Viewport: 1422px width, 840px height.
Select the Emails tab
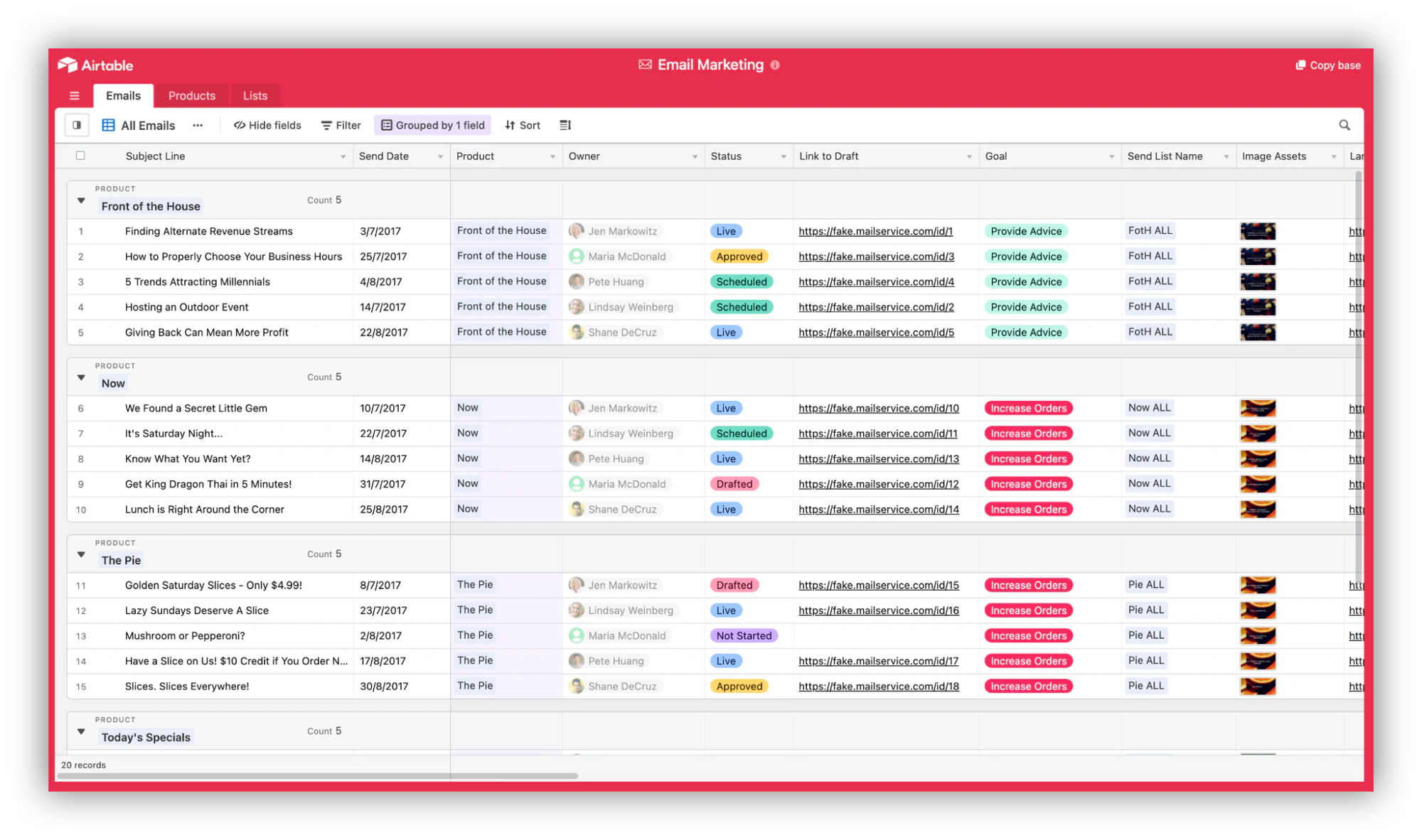[x=123, y=96]
